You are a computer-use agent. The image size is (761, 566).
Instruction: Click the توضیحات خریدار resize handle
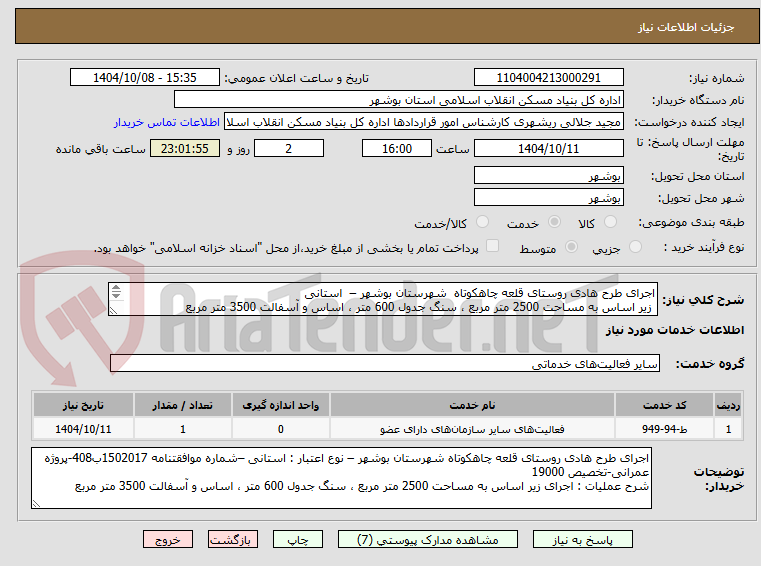coord(36,504)
